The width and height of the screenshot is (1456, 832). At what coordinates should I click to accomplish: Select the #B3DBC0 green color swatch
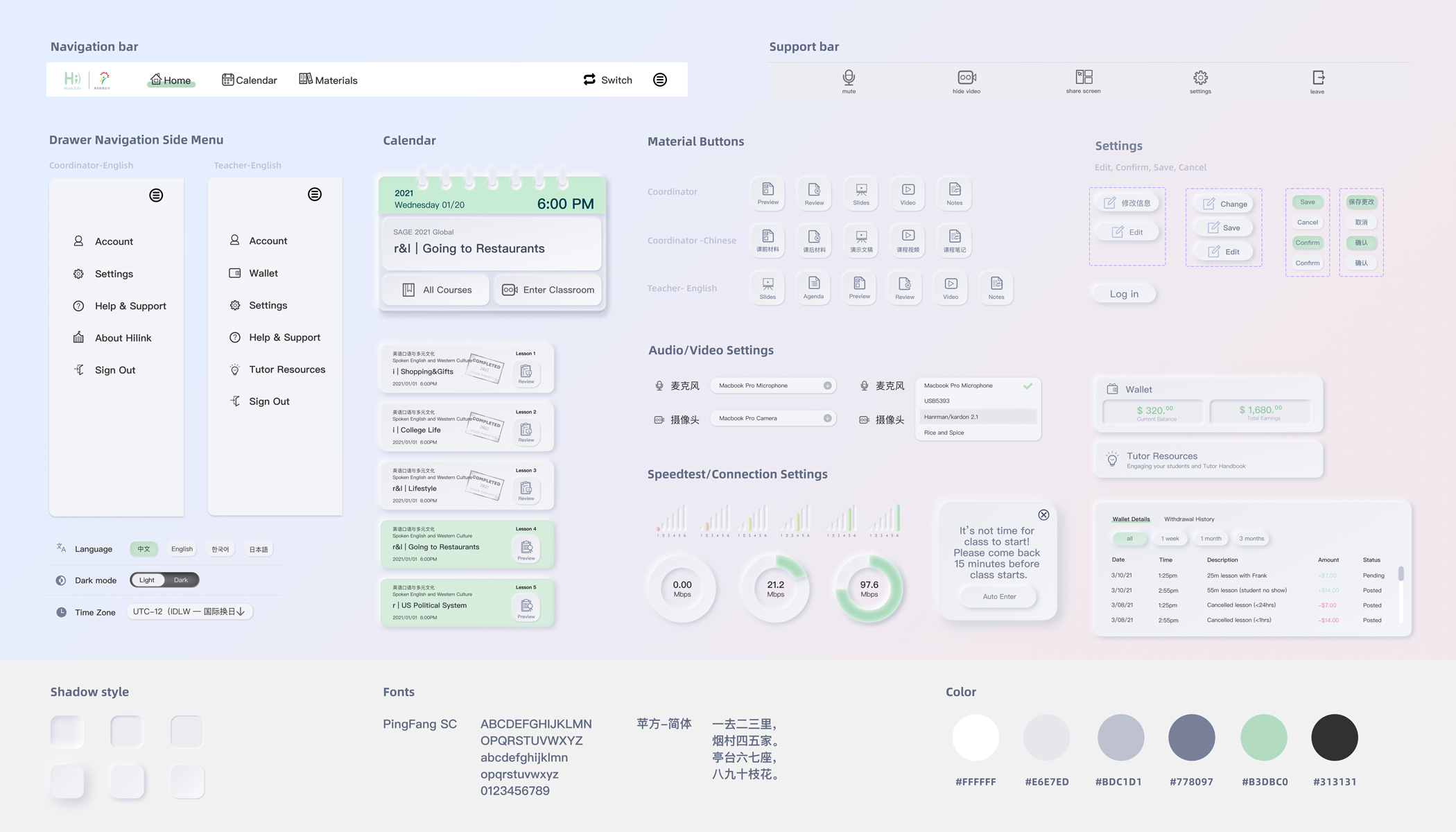pyautogui.click(x=1264, y=738)
